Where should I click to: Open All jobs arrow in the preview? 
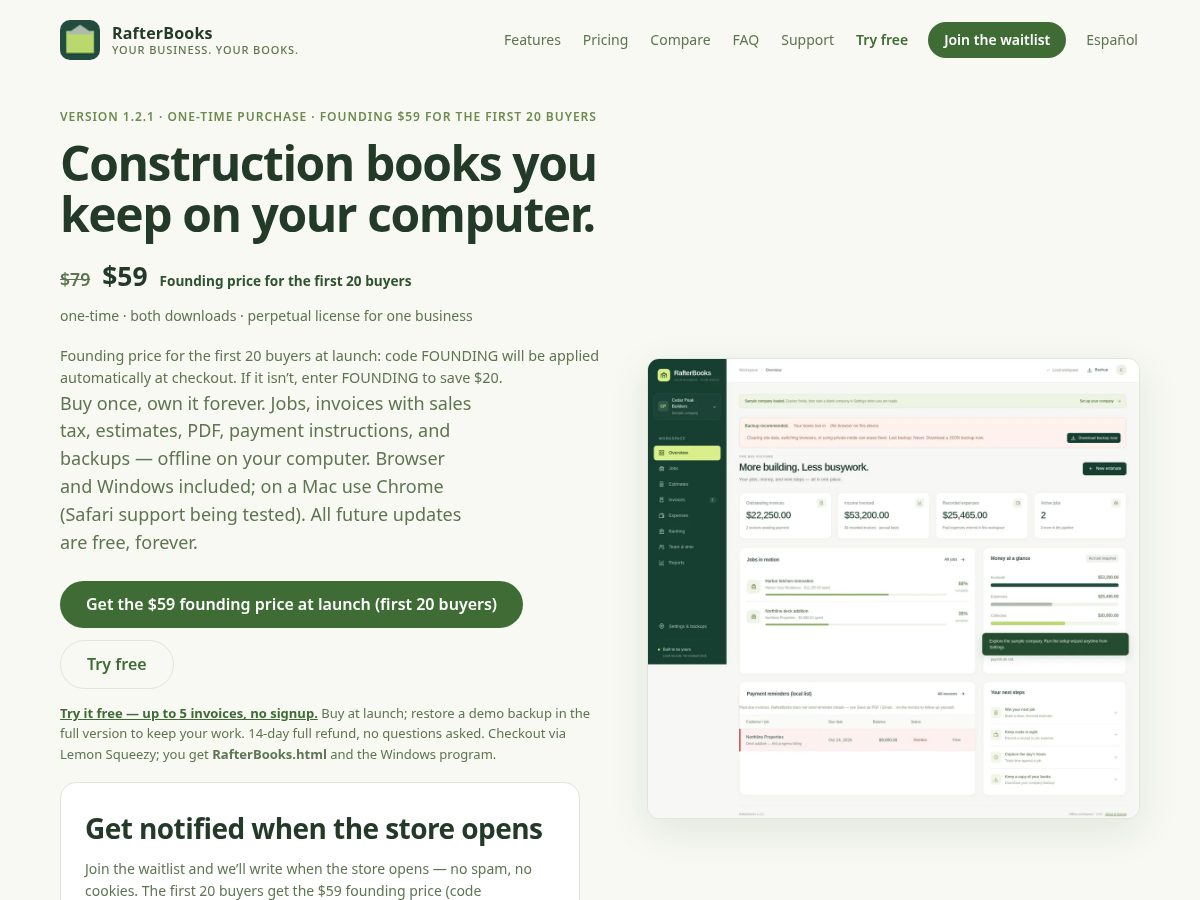[x=963, y=559]
